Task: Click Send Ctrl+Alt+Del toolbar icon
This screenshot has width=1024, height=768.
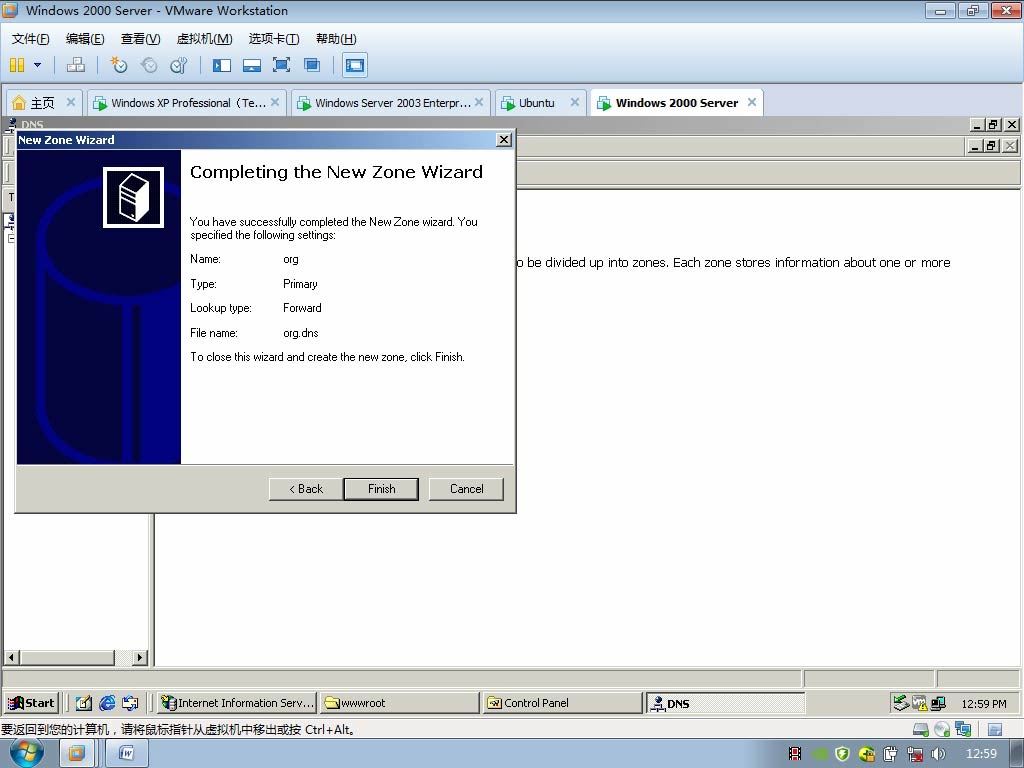Action: 76,65
